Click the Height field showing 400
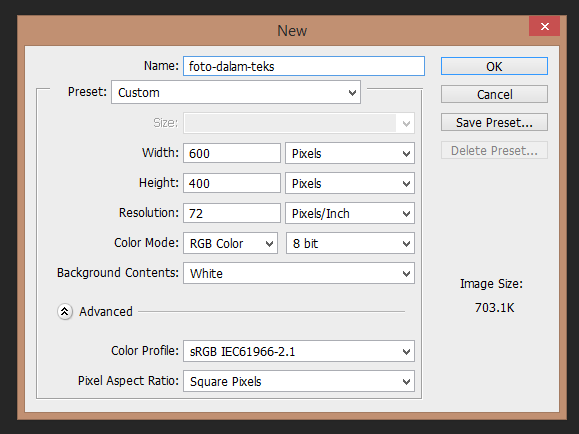Screen dimensions: 579x434 [x=232, y=183]
